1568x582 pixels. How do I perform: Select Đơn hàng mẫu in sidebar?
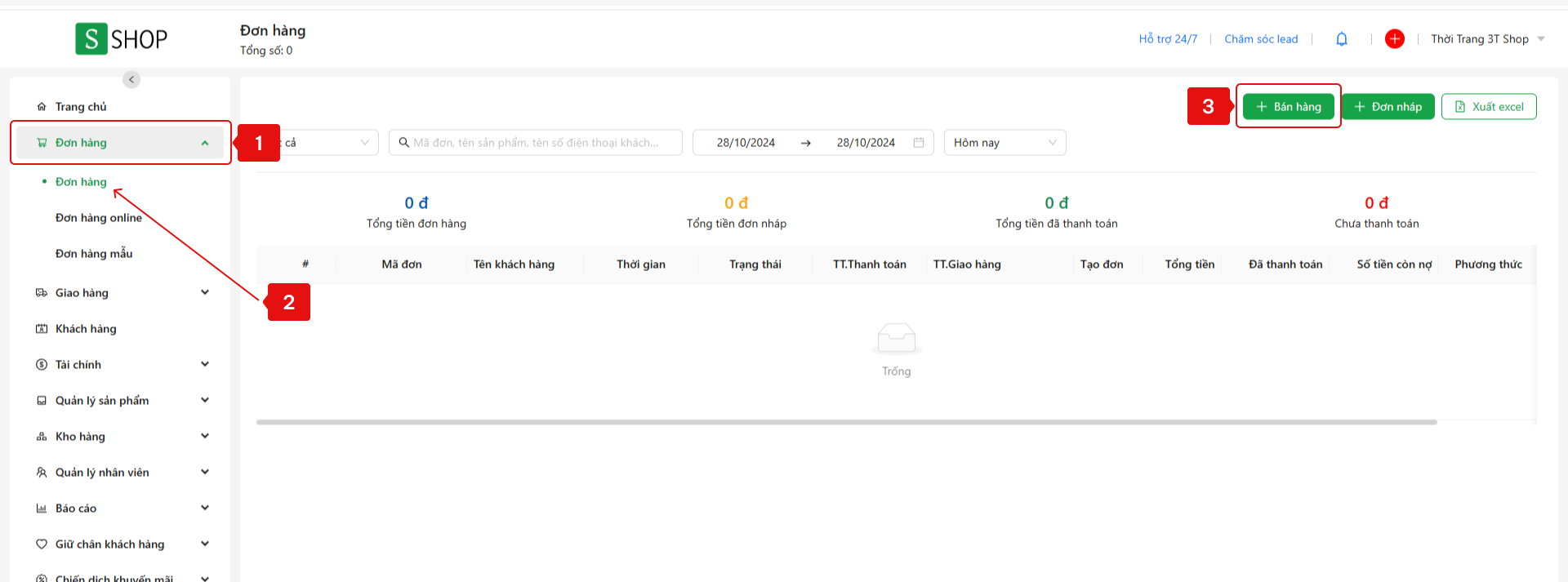(94, 254)
